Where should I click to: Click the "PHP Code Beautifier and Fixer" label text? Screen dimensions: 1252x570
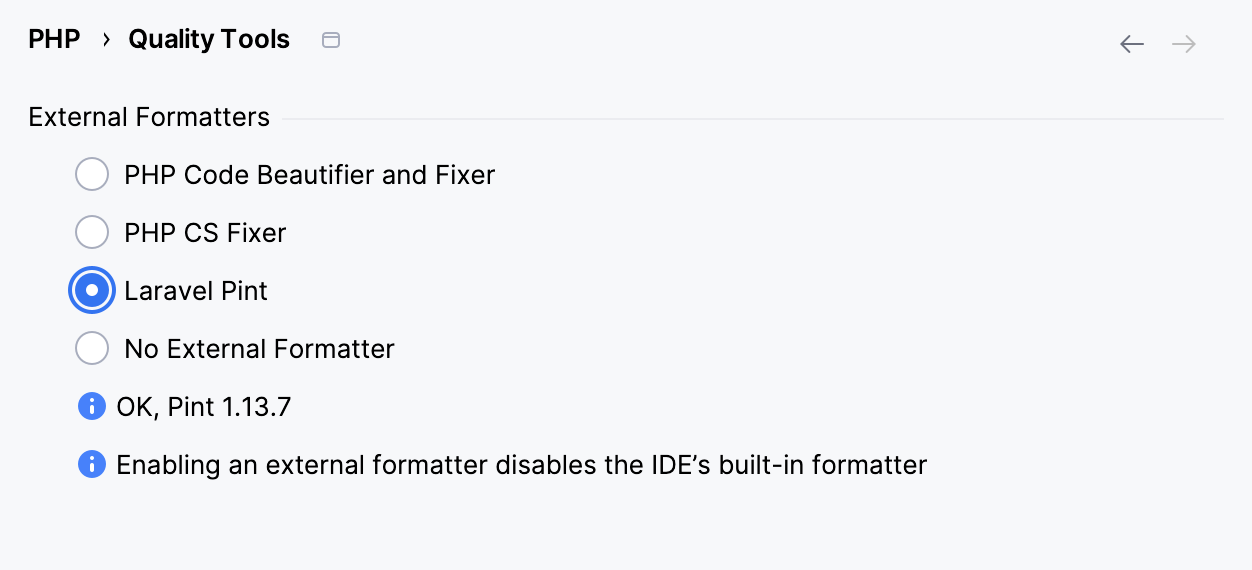(x=309, y=175)
